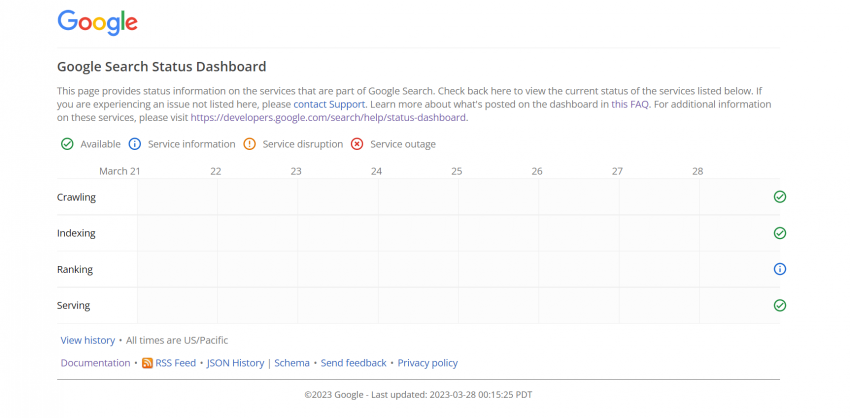
Task: Open the contact Support link
Action: tap(330, 104)
